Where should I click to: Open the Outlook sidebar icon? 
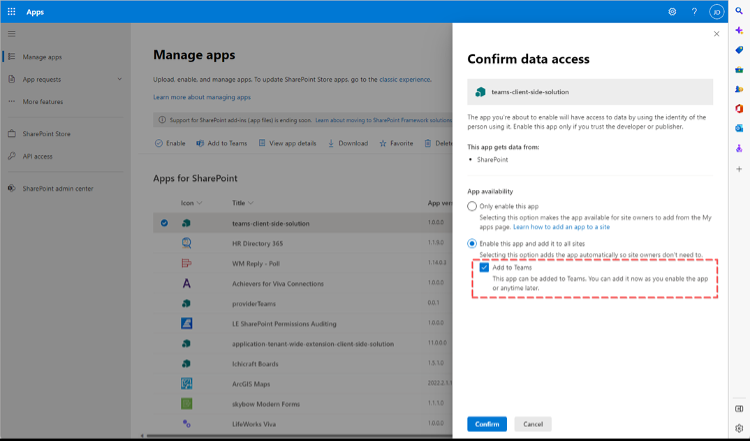739,128
